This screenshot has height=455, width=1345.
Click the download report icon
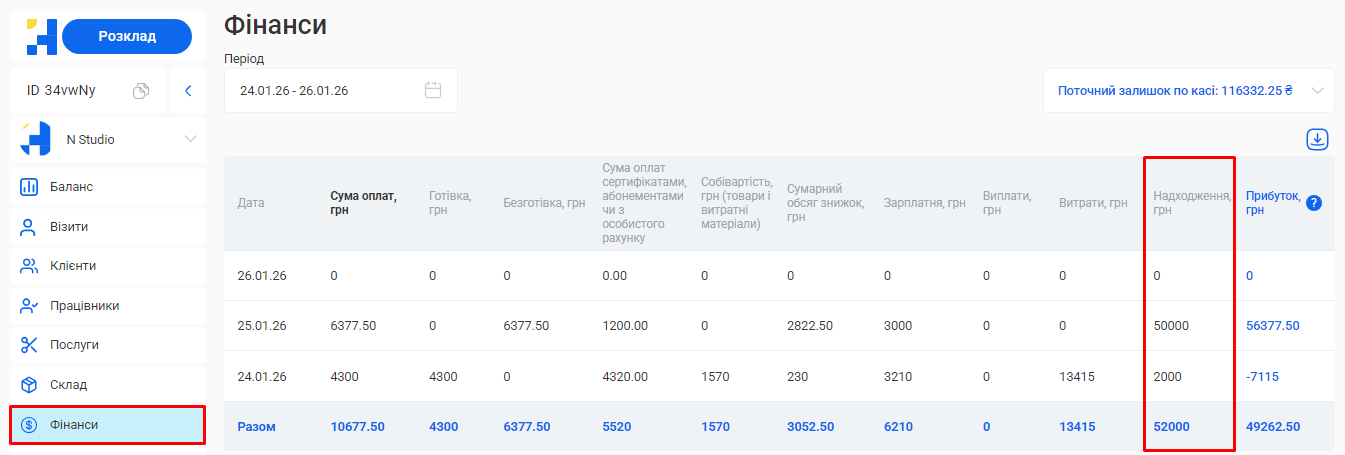pos(1317,140)
